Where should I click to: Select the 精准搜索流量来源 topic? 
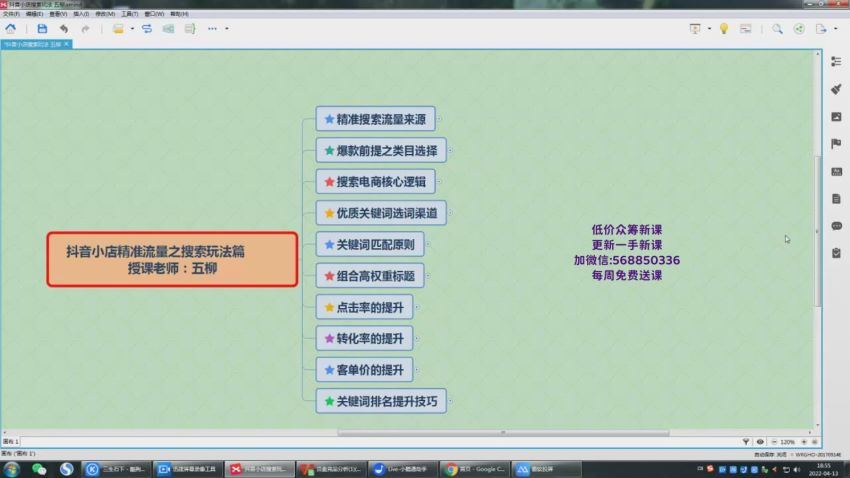point(376,119)
